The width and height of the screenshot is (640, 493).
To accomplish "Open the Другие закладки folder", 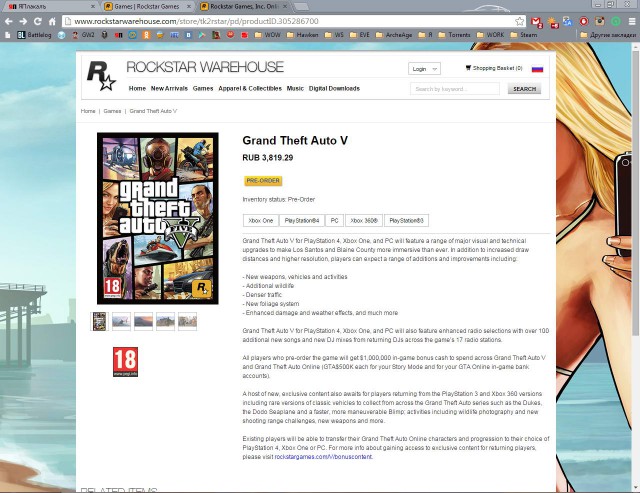I will coord(609,35).
